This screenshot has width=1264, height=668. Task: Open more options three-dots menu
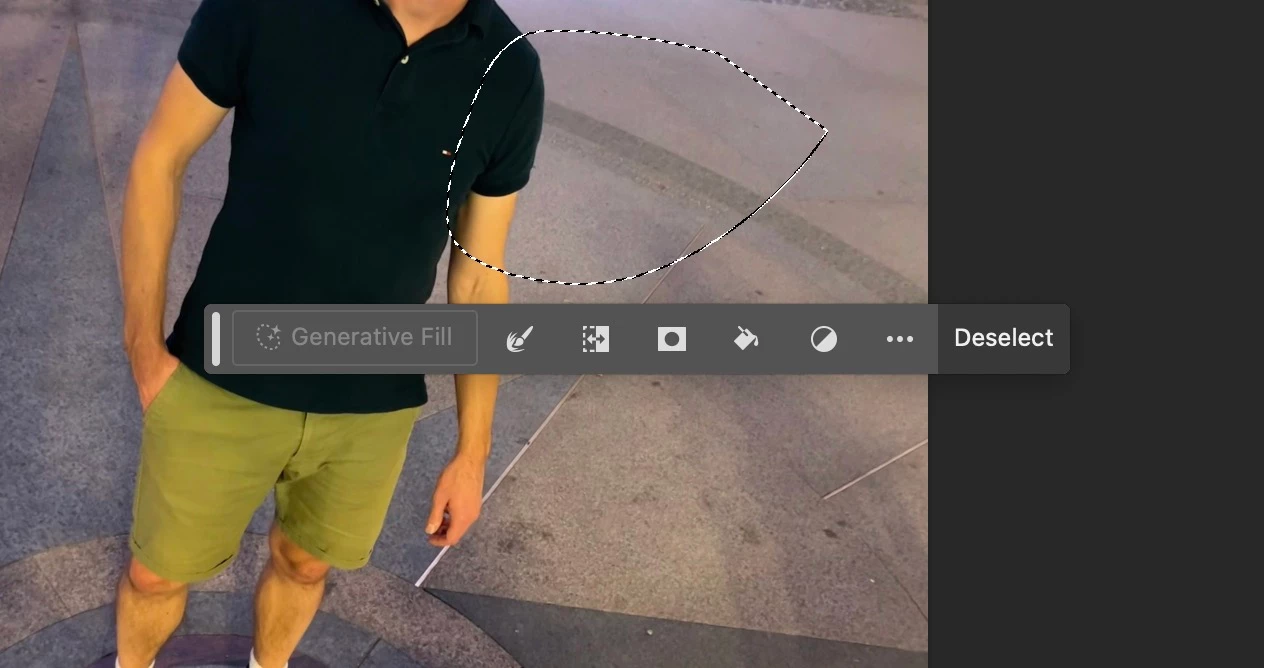coord(900,339)
